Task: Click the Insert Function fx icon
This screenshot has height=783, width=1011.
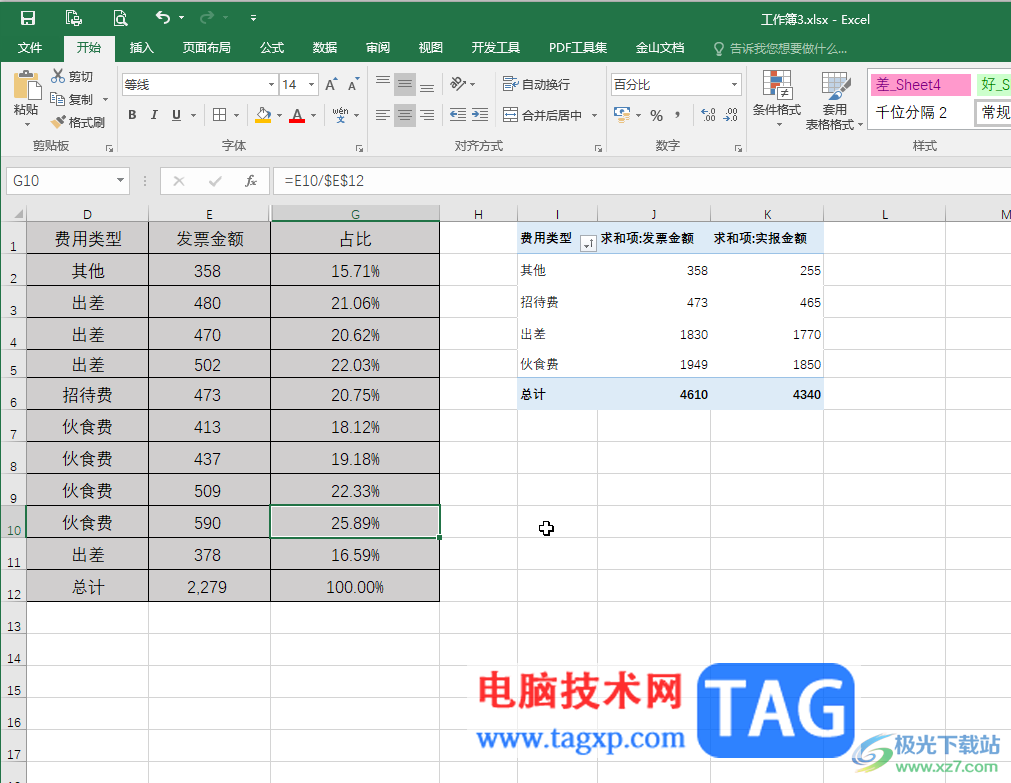Action: pos(251,181)
